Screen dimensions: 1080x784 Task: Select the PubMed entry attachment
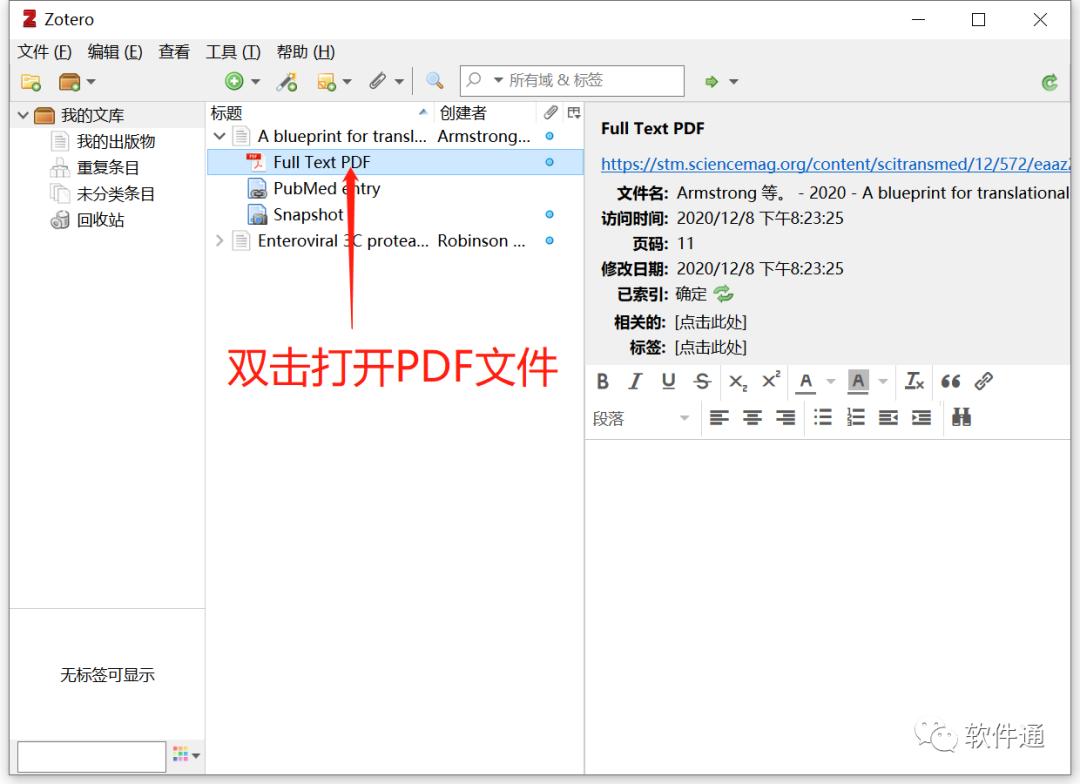coord(395,188)
